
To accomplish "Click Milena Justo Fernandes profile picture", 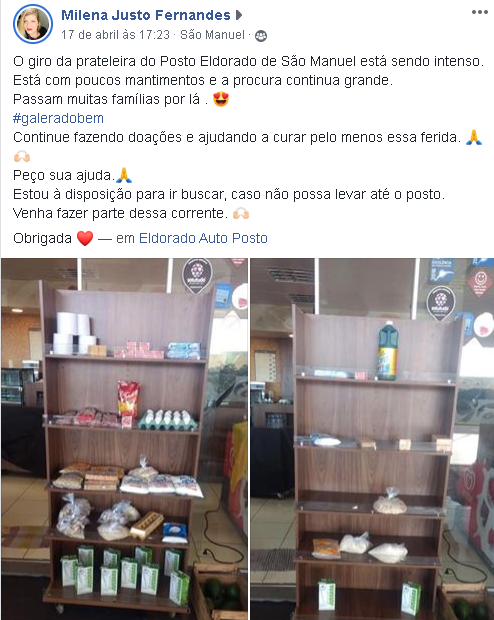I will click(x=33, y=24).
